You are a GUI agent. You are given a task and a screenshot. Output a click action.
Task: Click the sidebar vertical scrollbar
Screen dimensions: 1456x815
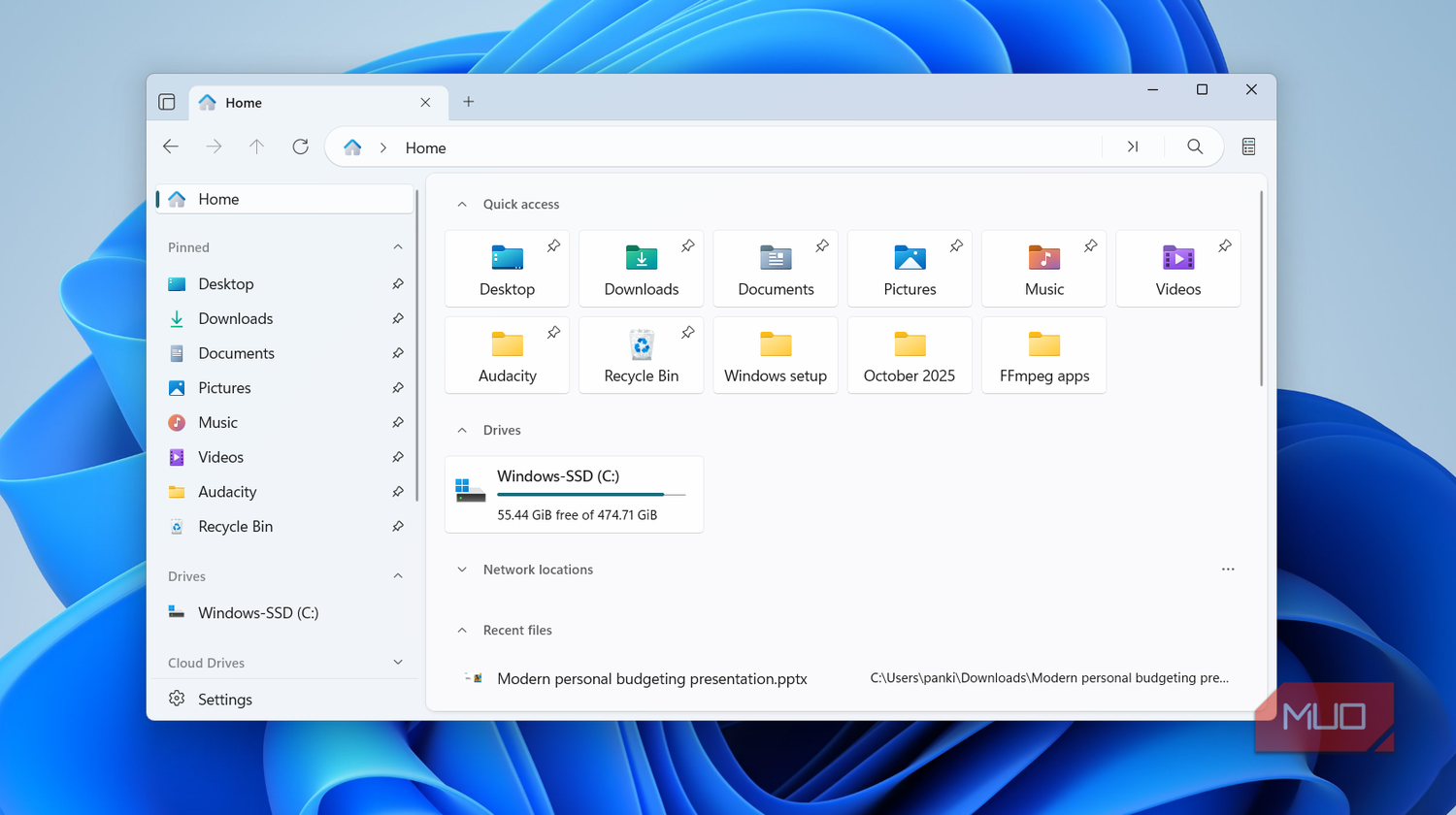417,345
